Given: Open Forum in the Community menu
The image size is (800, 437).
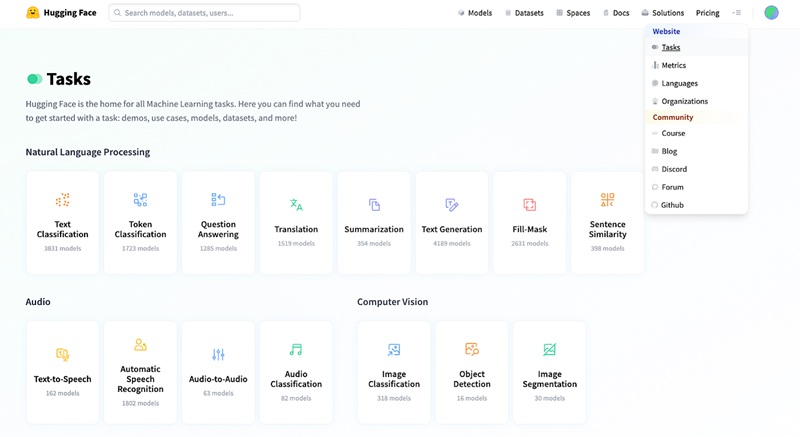Looking at the screenshot, I should coord(696,187).
